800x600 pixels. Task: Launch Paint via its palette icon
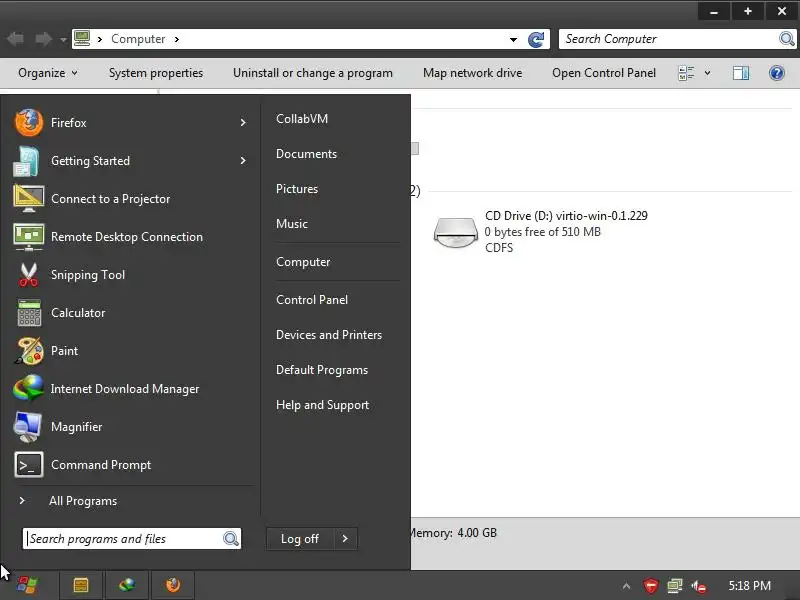pyautogui.click(x=29, y=351)
